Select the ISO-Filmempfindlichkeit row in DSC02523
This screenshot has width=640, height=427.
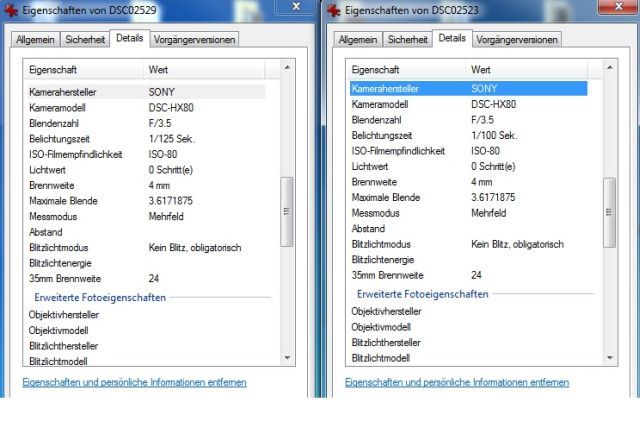click(x=469, y=151)
